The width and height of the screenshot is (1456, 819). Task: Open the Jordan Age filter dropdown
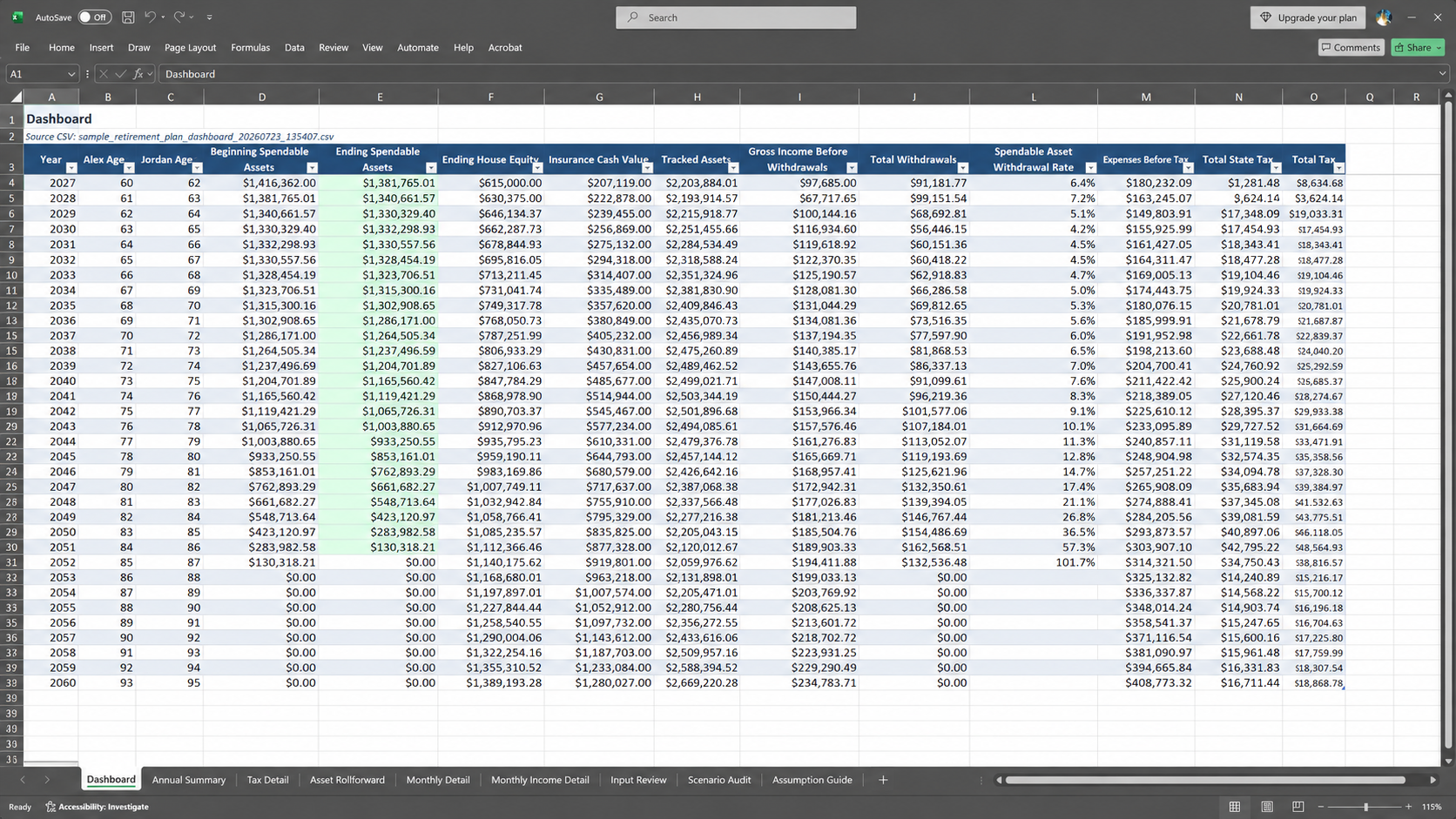(x=197, y=167)
